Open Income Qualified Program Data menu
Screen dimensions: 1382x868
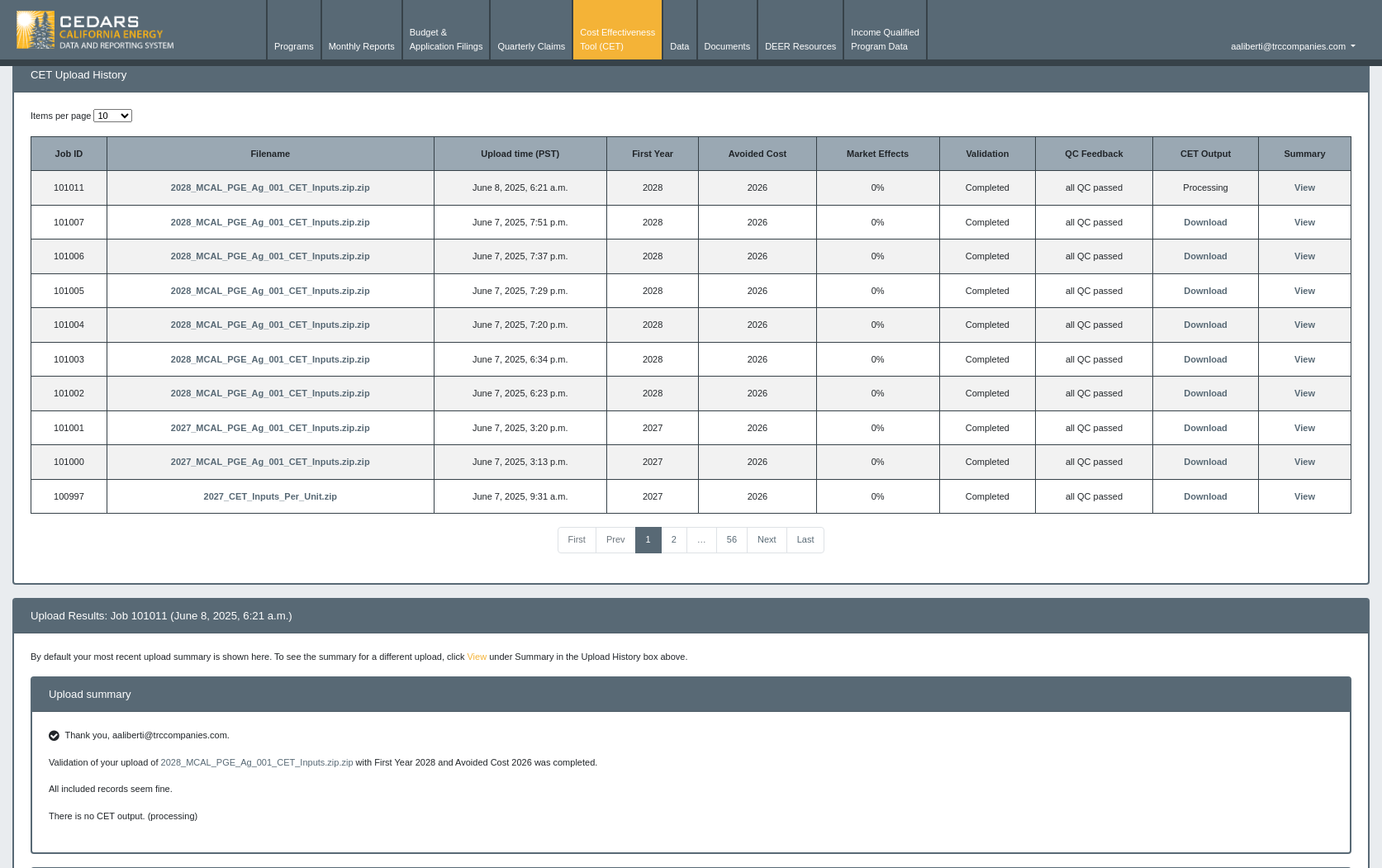tap(884, 40)
